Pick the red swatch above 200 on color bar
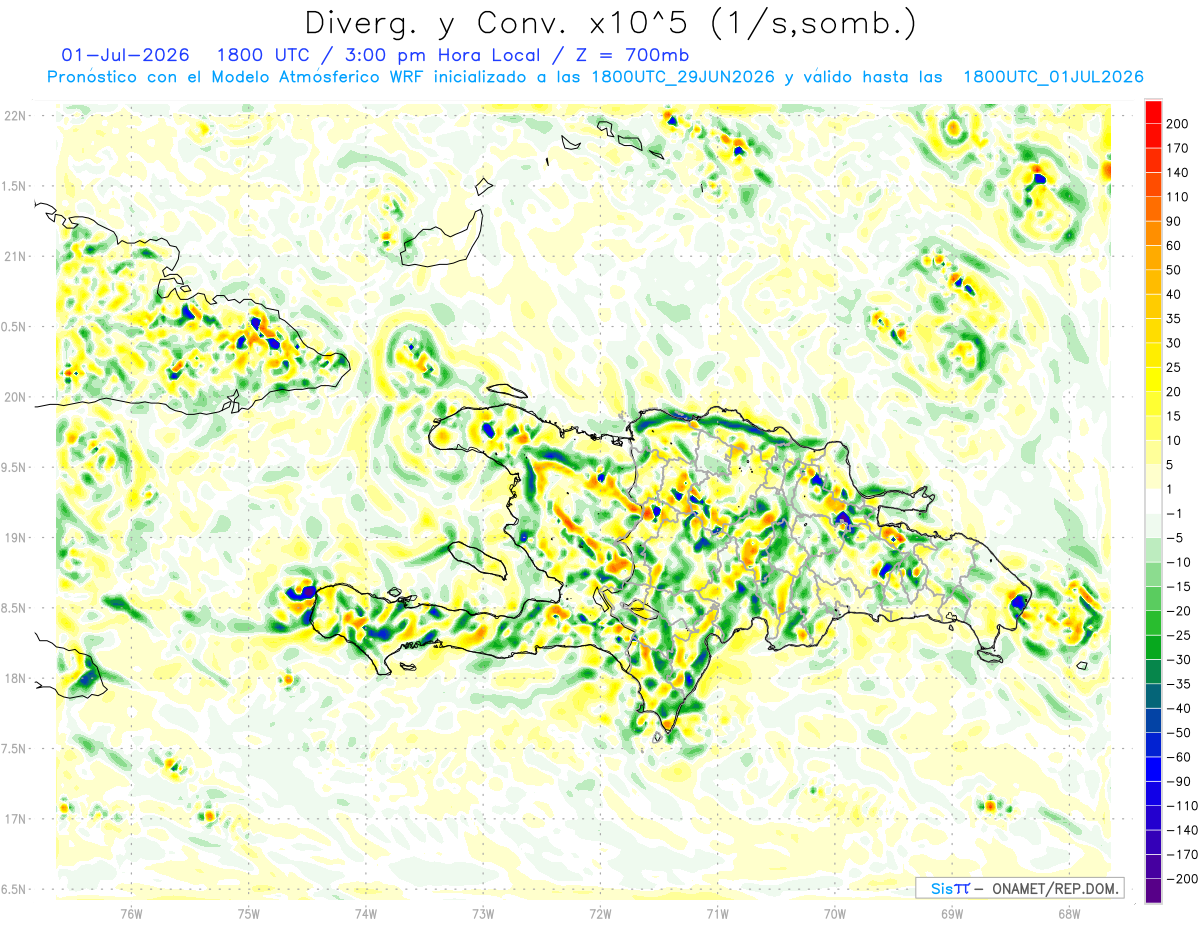1200x927 pixels. pyautogui.click(x=1153, y=112)
